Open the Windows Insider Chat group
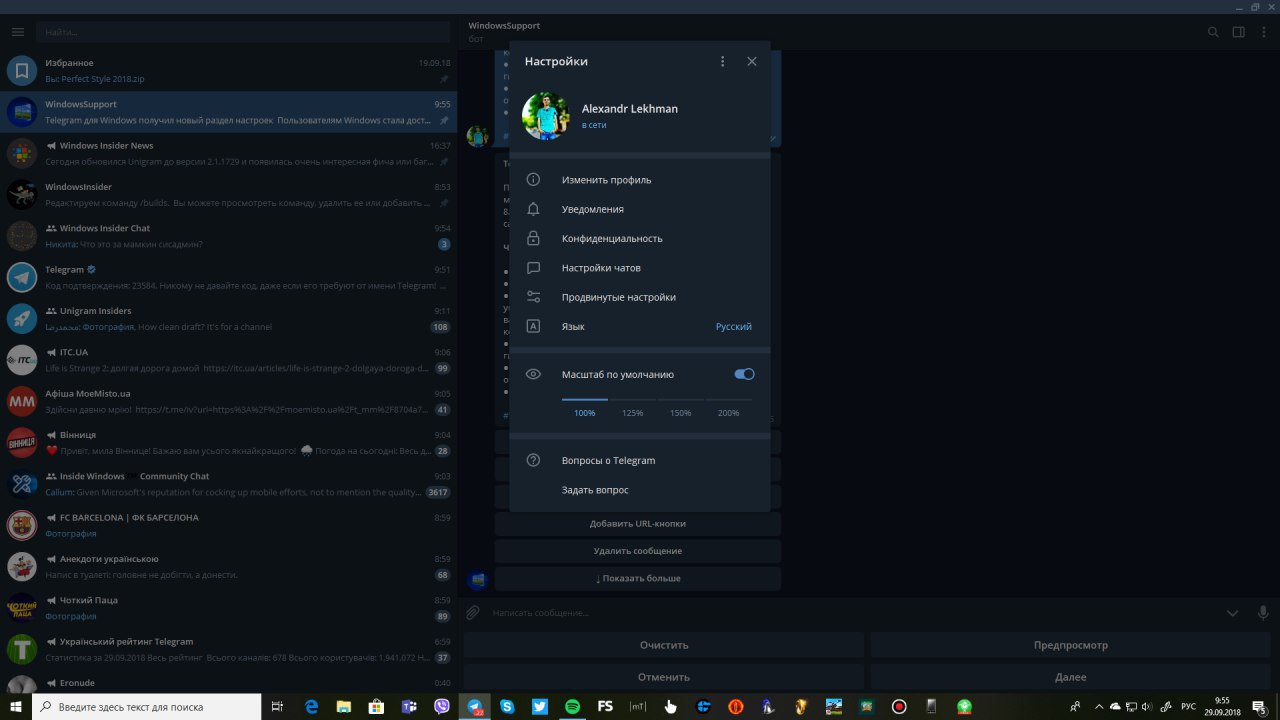The width and height of the screenshot is (1280, 720). point(229,236)
